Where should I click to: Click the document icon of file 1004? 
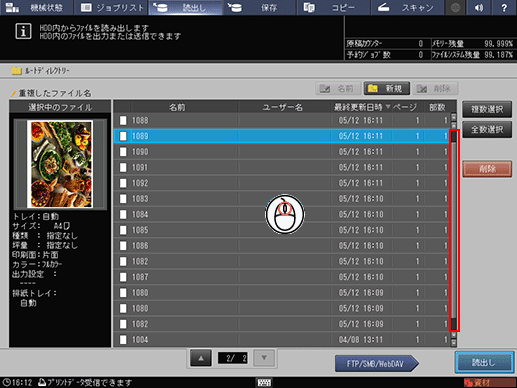click(123, 340)
